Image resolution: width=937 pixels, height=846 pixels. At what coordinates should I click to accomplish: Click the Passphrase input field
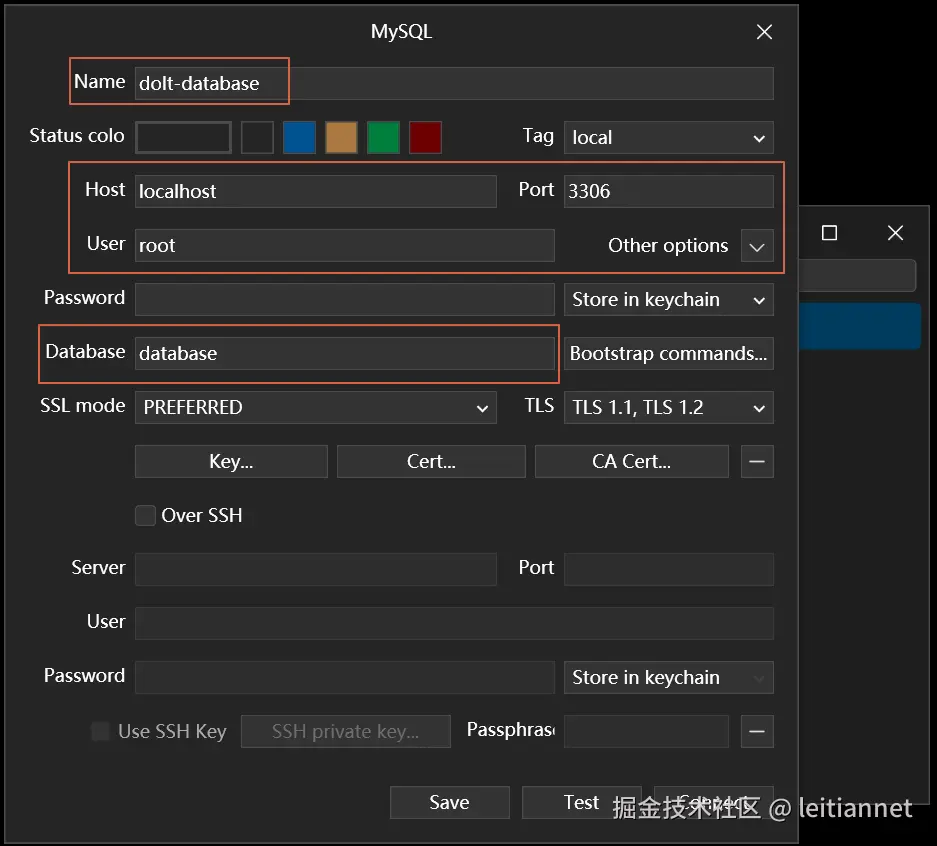pos(647,731)
